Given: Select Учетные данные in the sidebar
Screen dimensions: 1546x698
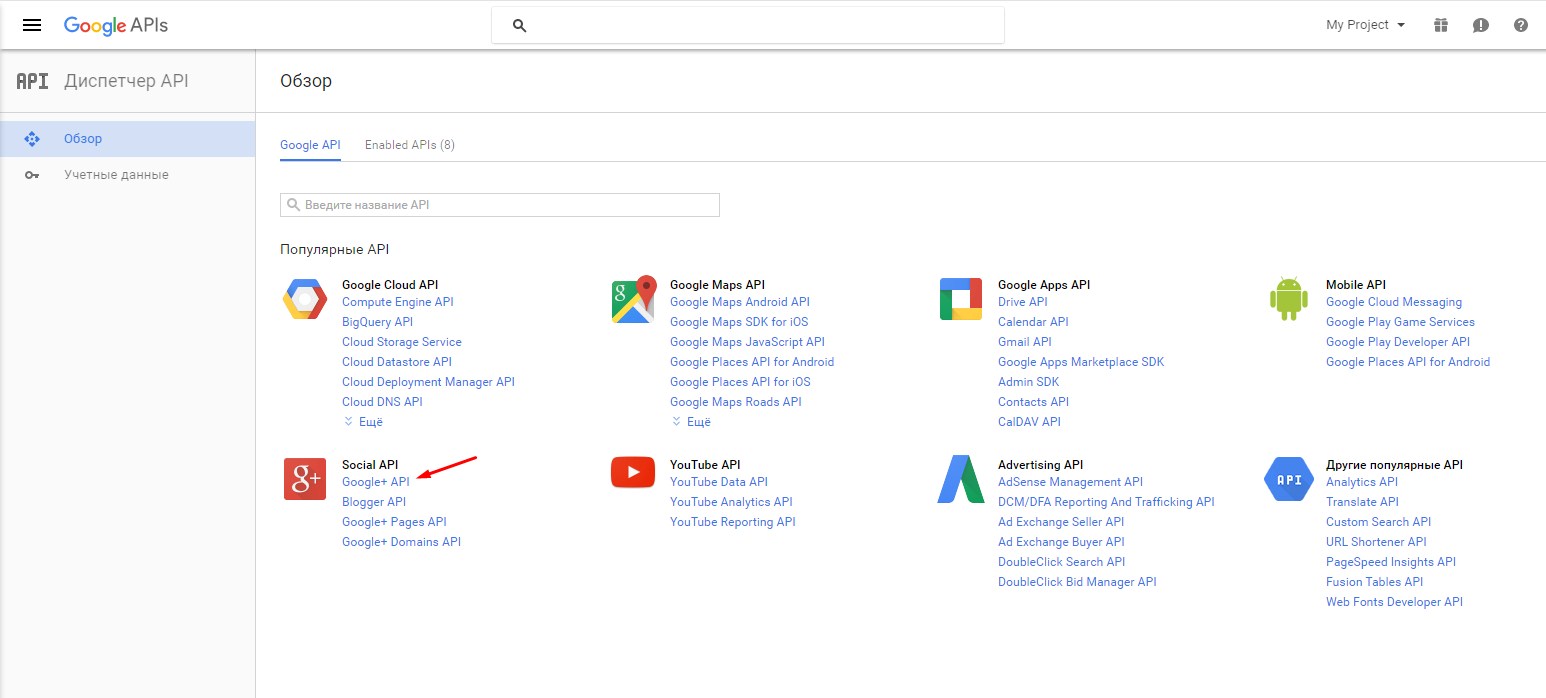Looking at the screenshot, I should tap(128, 175).
